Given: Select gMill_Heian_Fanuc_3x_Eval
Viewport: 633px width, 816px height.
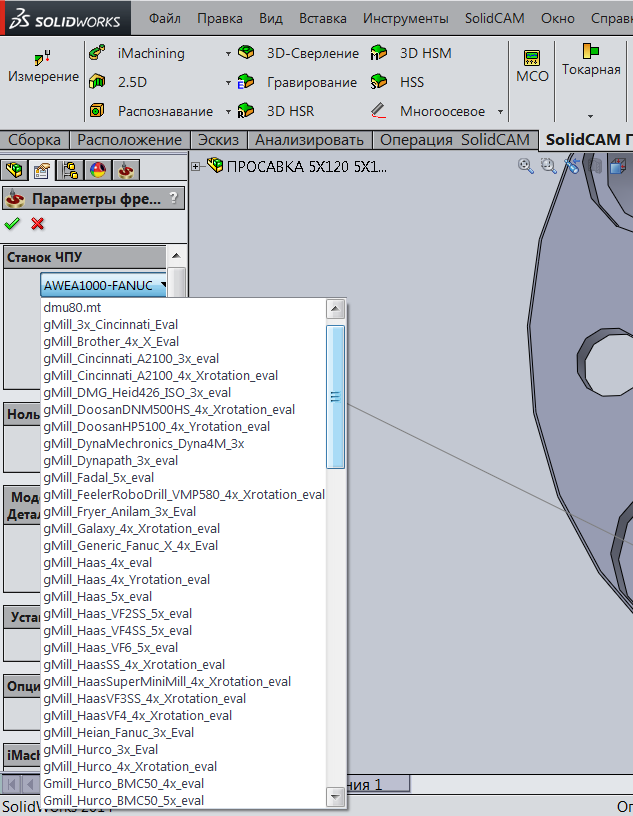Looking at the screenshot, I should point(183,733).
